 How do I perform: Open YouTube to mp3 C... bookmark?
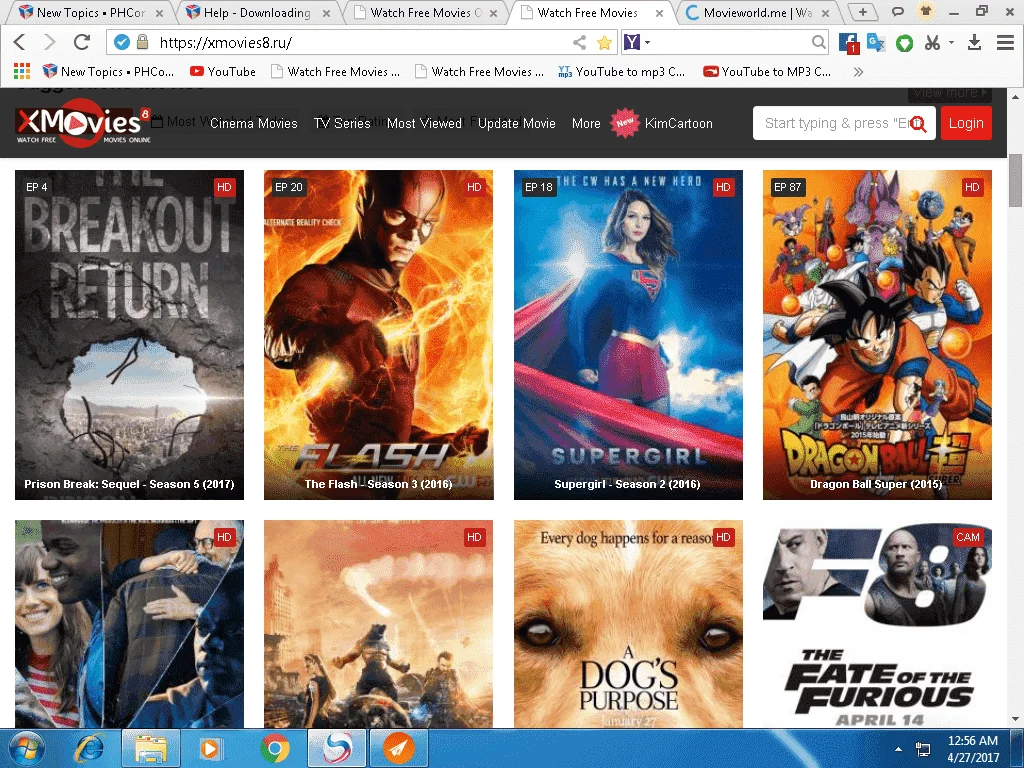pos(622,71)
